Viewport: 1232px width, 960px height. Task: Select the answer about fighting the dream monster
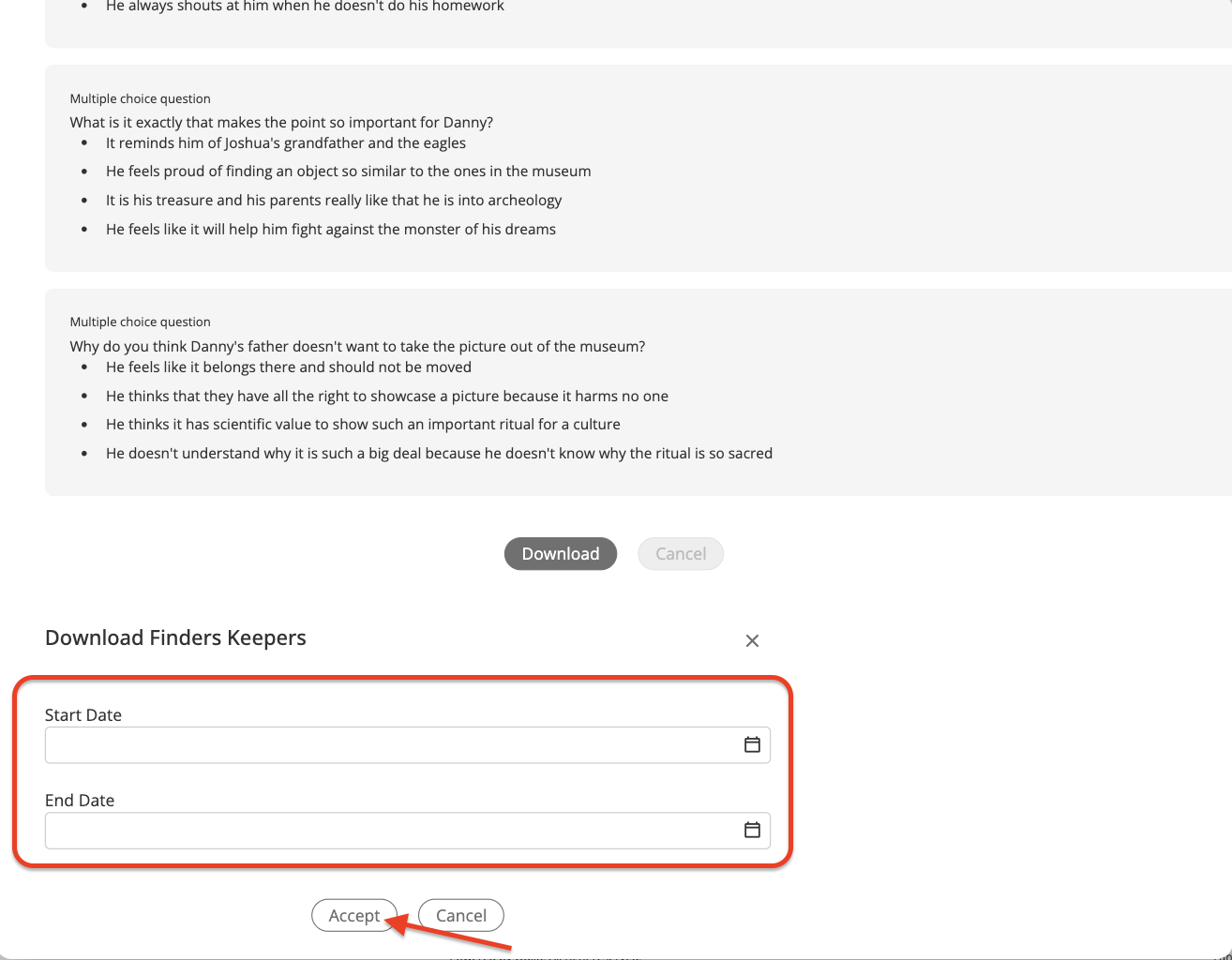click(331, 230)
